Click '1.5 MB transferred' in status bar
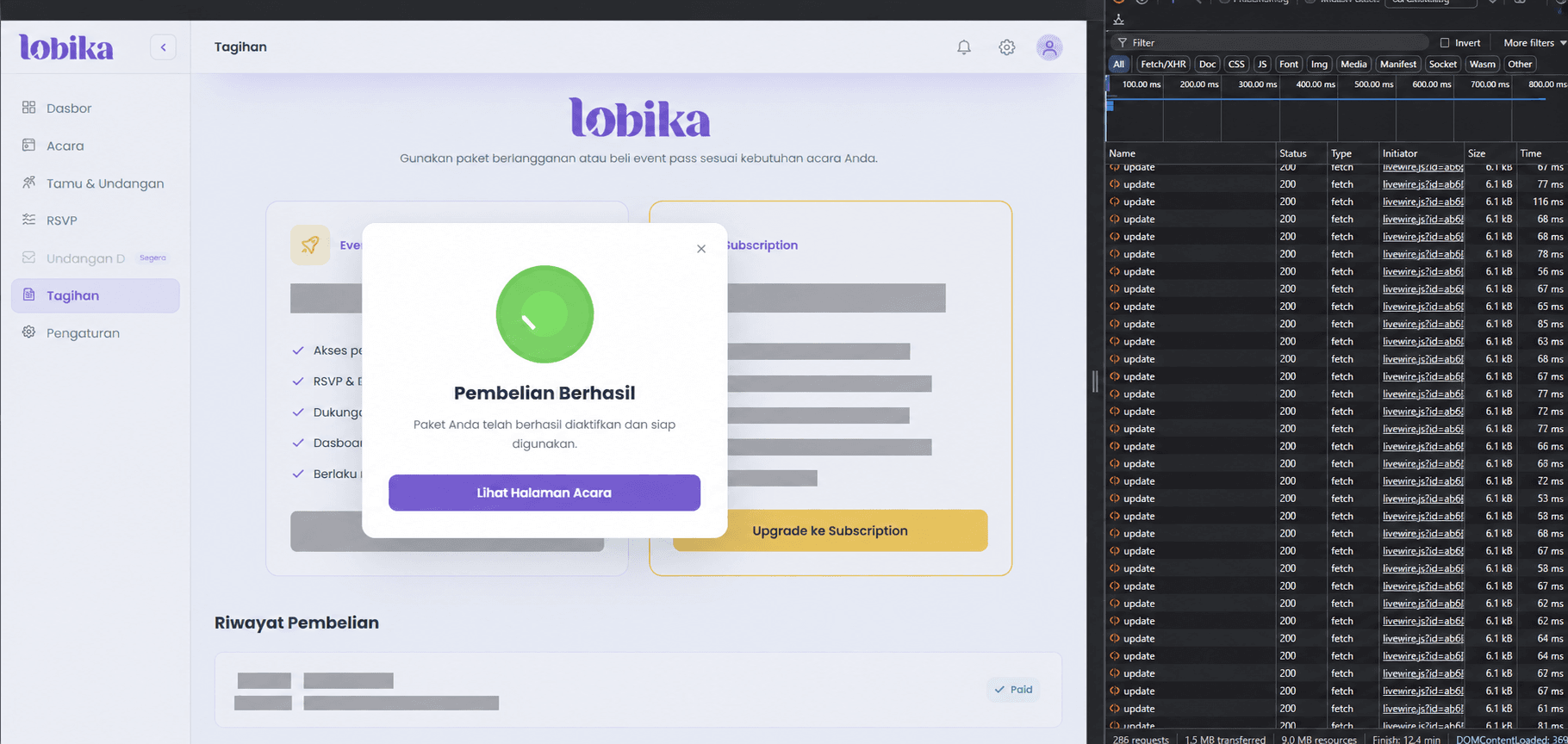The height and width of the screenshot is (744, 1568). 1225,739
